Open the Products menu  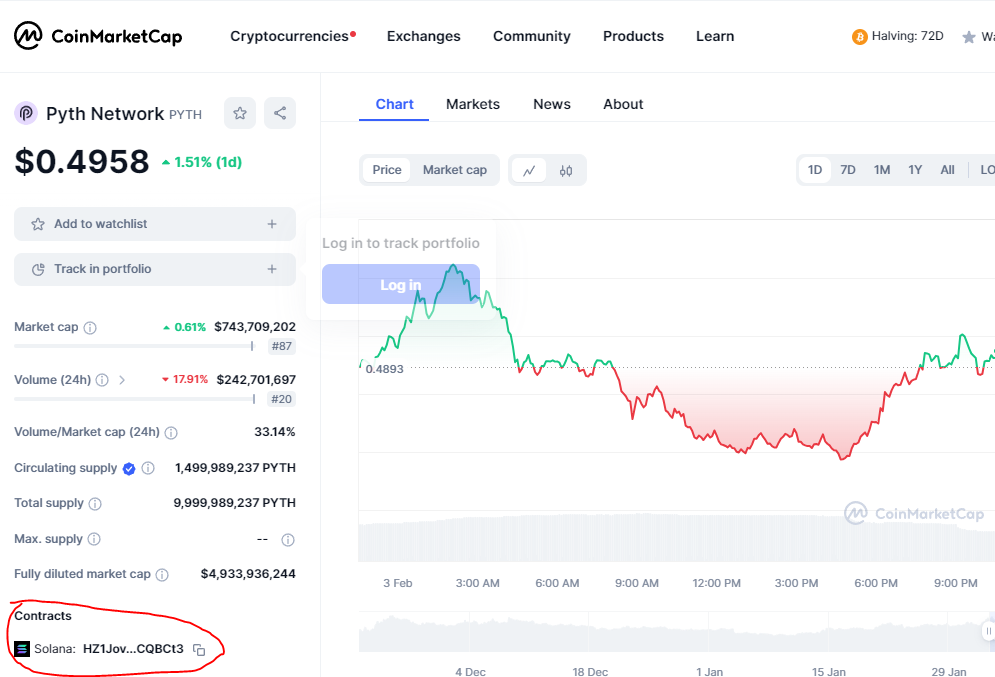click(633, 36)
